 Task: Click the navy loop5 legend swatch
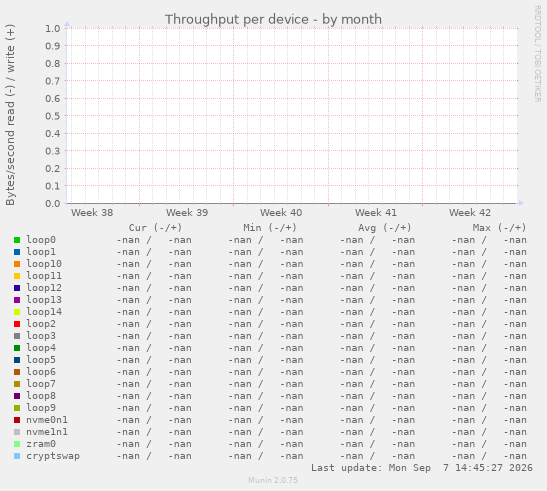17,360
